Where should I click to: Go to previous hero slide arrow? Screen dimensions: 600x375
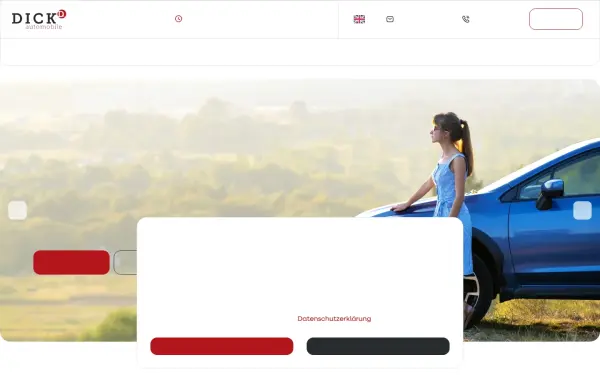[18, 210]
